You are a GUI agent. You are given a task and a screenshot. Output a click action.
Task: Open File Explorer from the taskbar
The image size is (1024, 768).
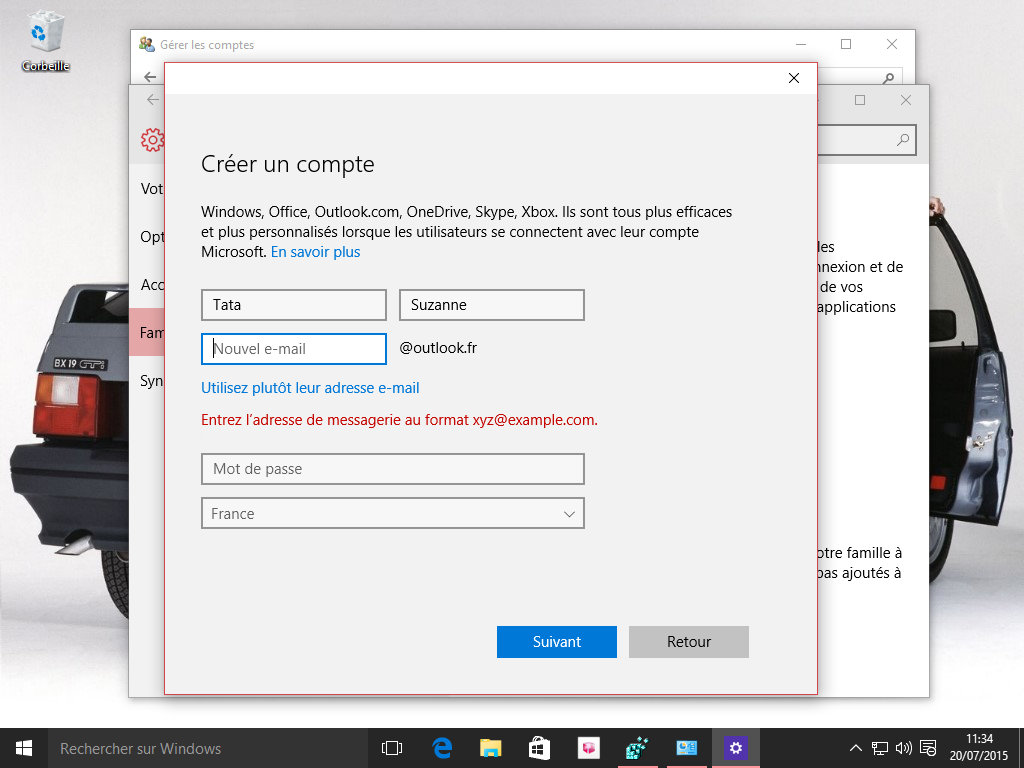490,748
